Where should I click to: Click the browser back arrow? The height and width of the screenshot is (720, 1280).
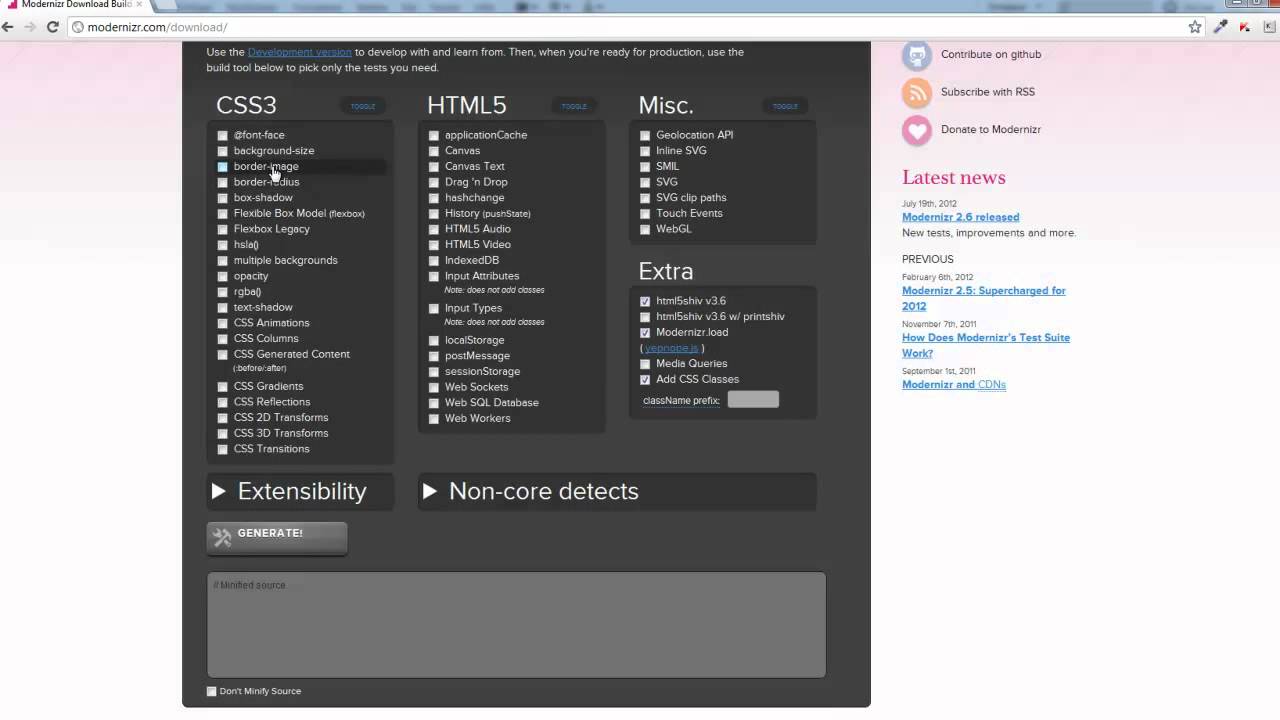click(8, 27)
